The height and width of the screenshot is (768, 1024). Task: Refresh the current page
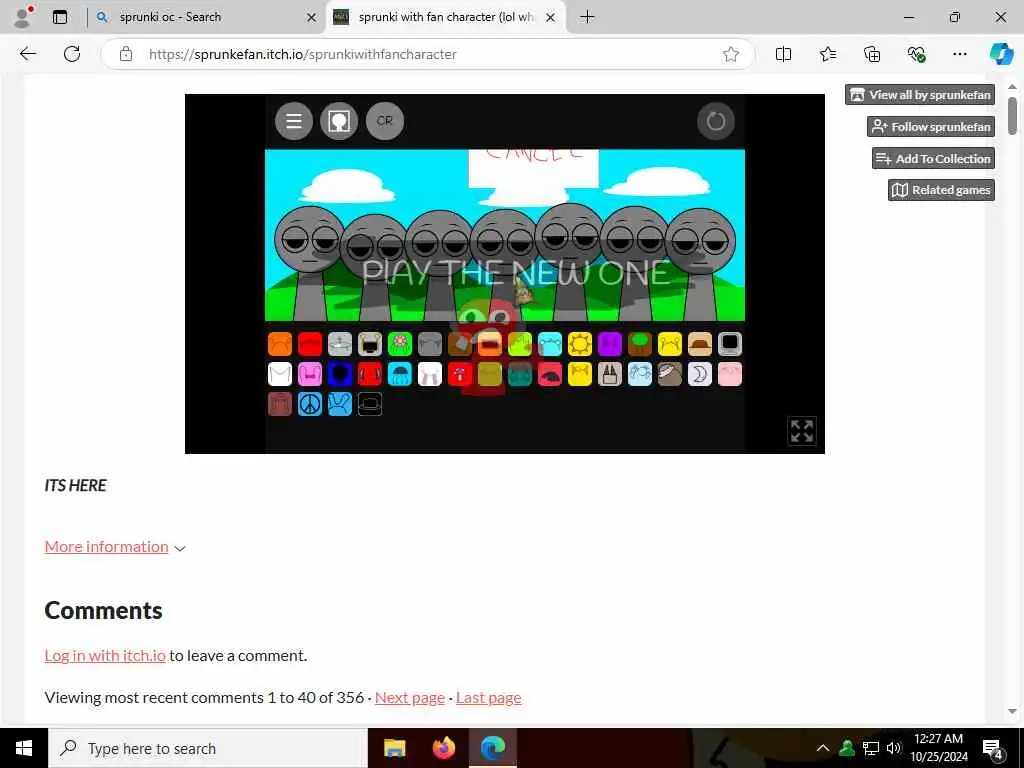coord(72,54)
